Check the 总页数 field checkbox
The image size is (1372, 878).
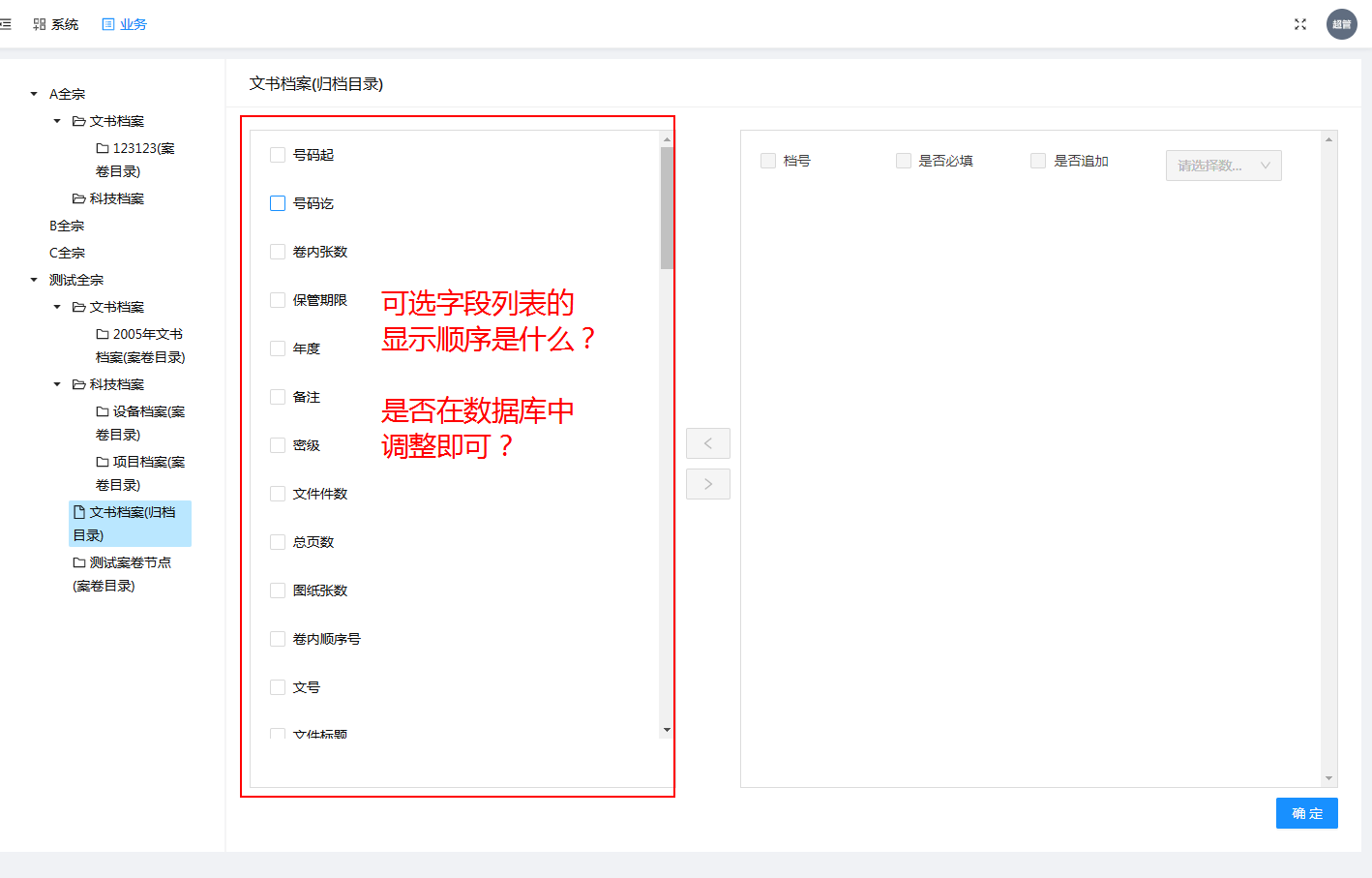[x=278, y=542]
